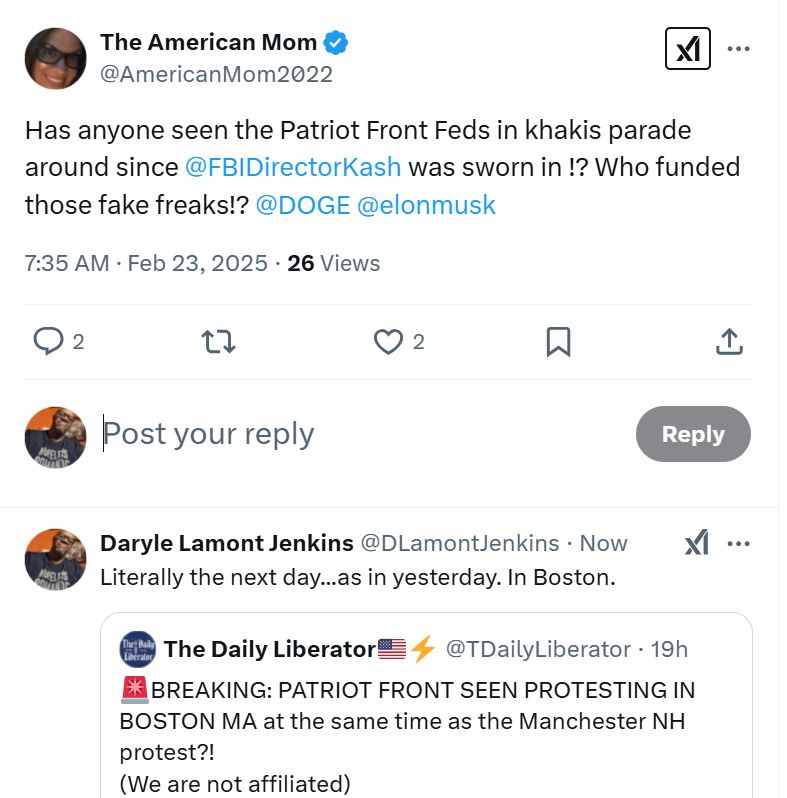Click the Grok icon on Daryle's reply

coord(696,543)
